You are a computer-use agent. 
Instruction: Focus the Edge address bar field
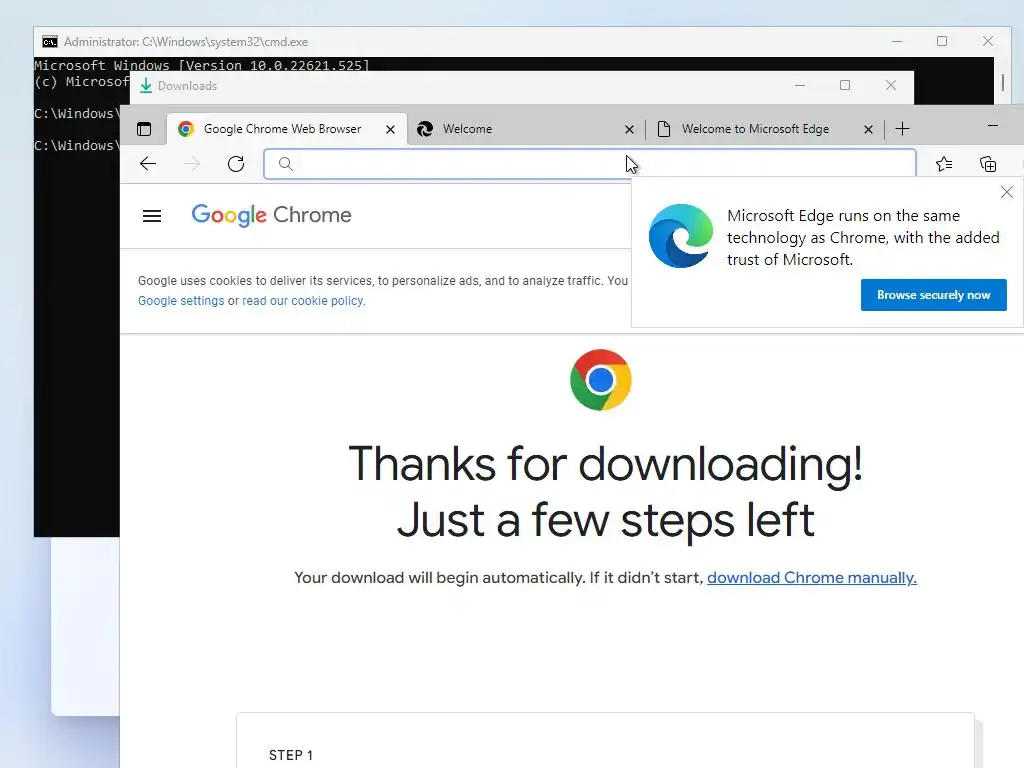click(590, 164)
